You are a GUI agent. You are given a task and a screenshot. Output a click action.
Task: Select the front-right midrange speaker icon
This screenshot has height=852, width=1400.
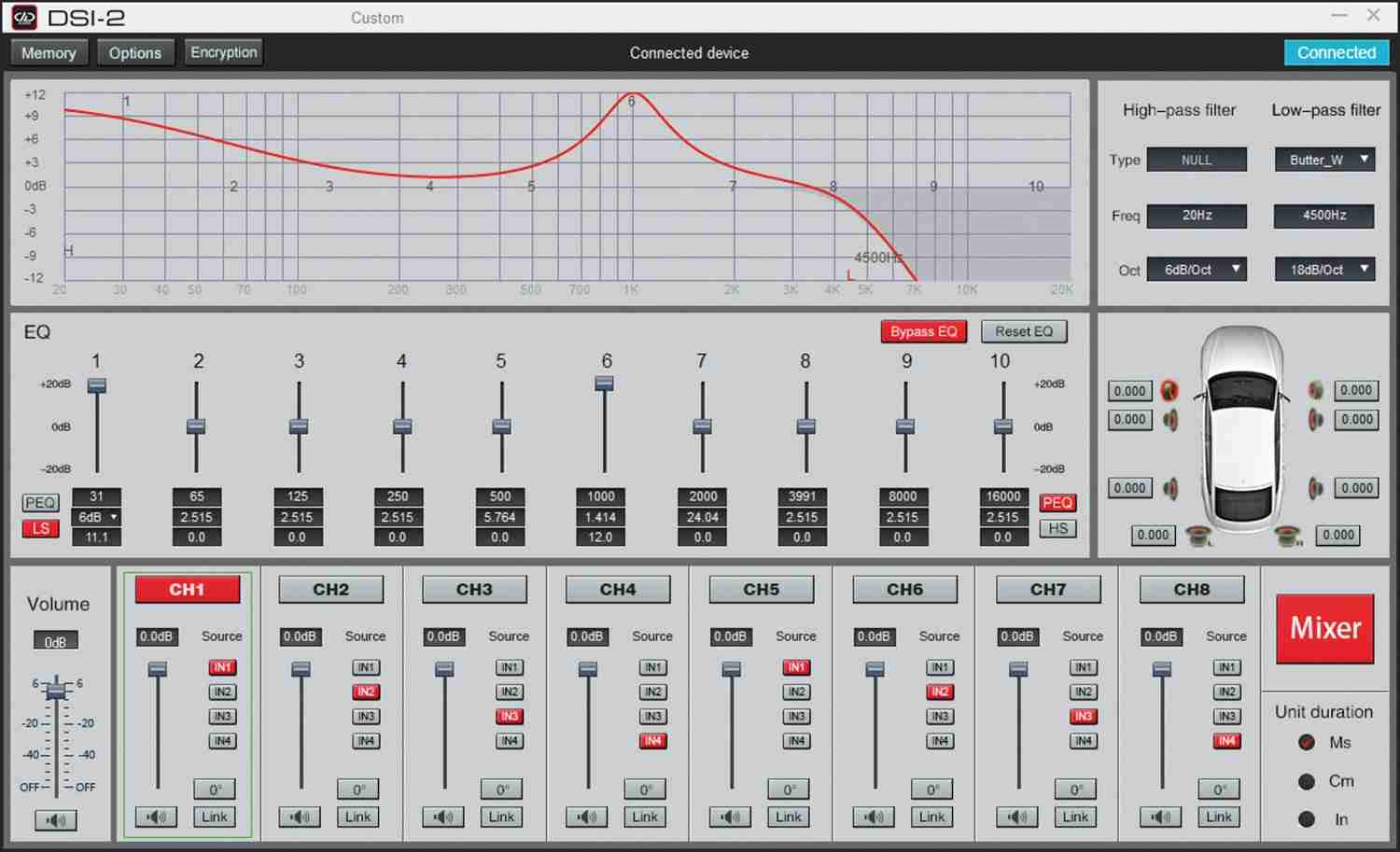pyautogui.click(x=1316, y=420)
